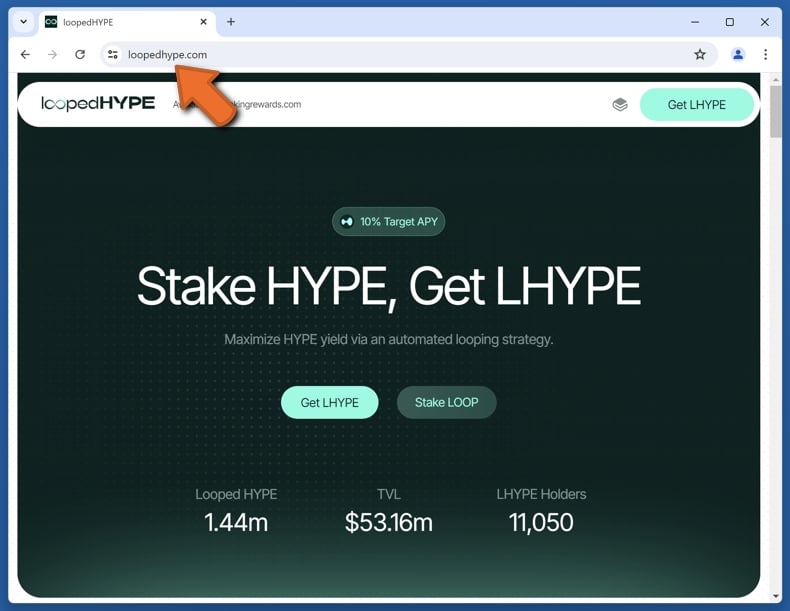Click the 10% Target APY badge

click(388, 222)
